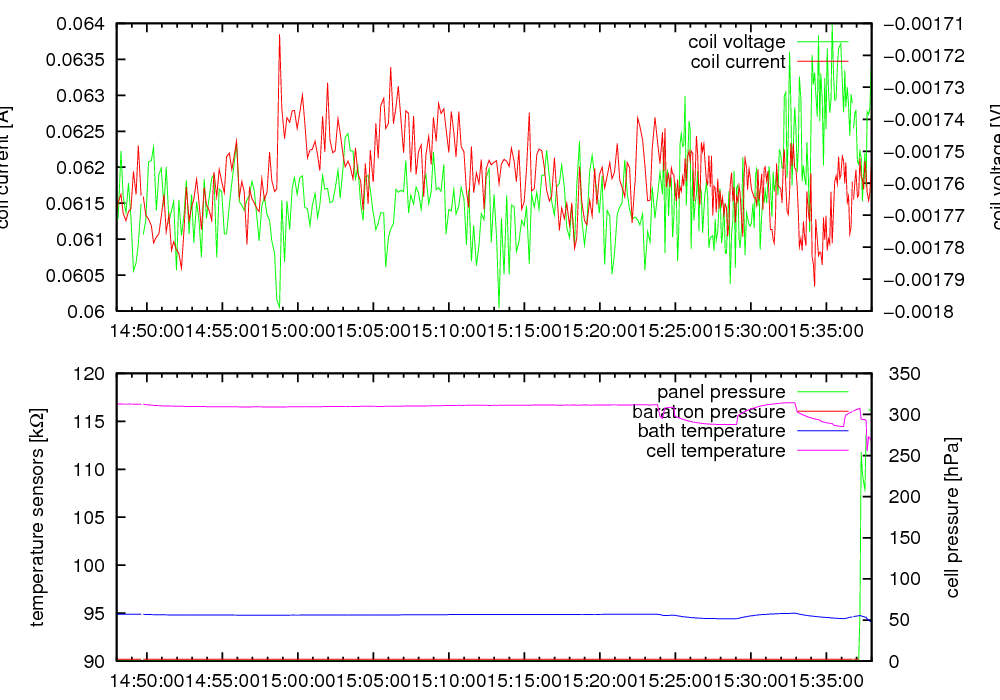
Task: Hide the panel pressure curve via legend
Action: coord(720,391)
